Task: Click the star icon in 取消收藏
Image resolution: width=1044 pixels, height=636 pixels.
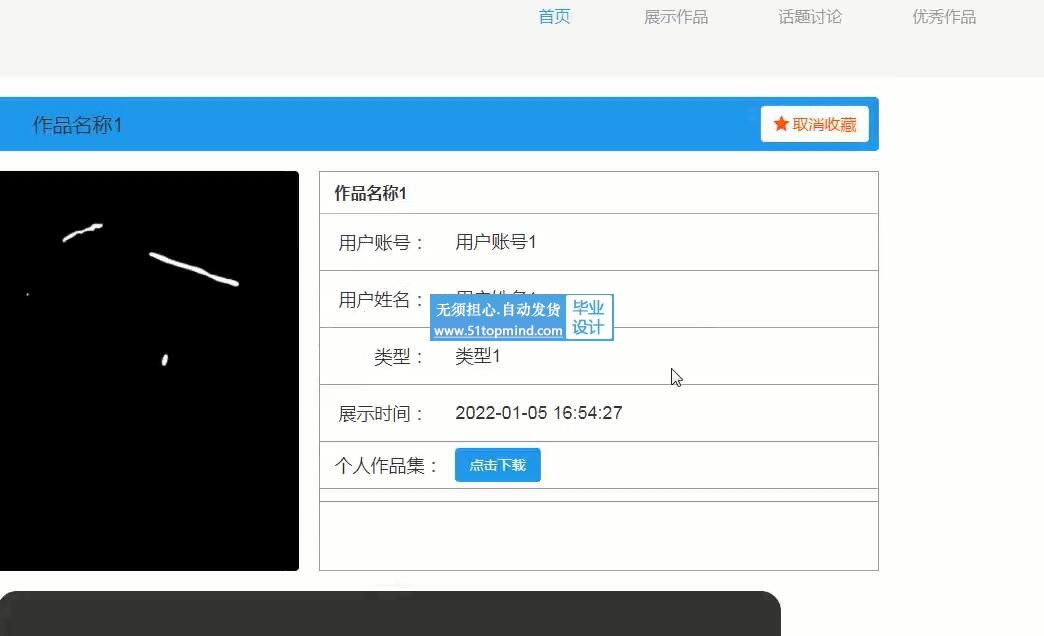Action: (781, 124)
